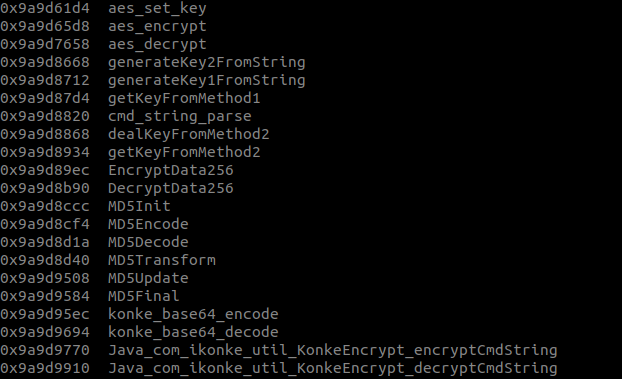
Task: Click address 0x9a9d8cf4 beside MD5Encode
Action: click(x=45, y=225)
